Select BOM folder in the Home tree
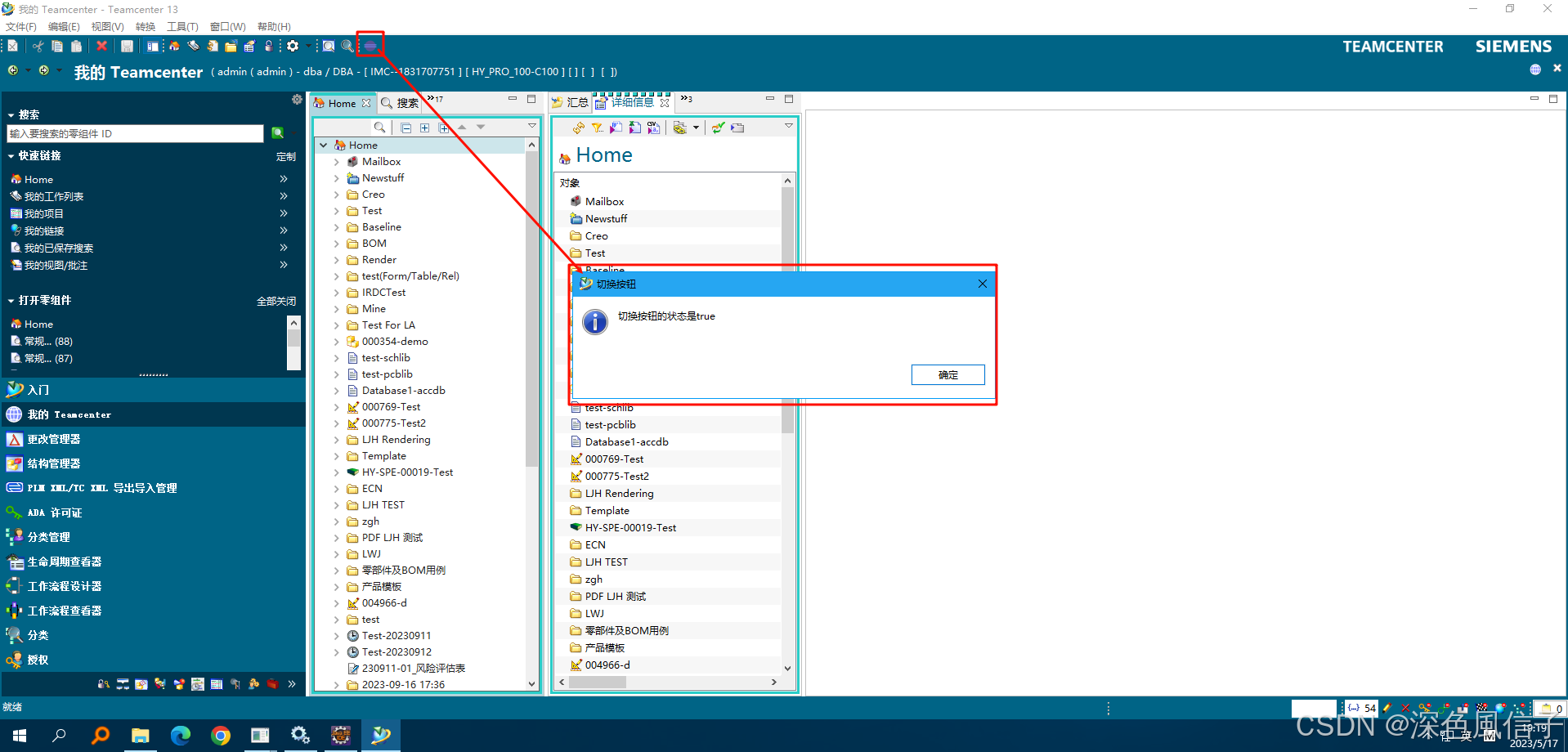This screenshot has width=1568, height=752. point(374,244)
